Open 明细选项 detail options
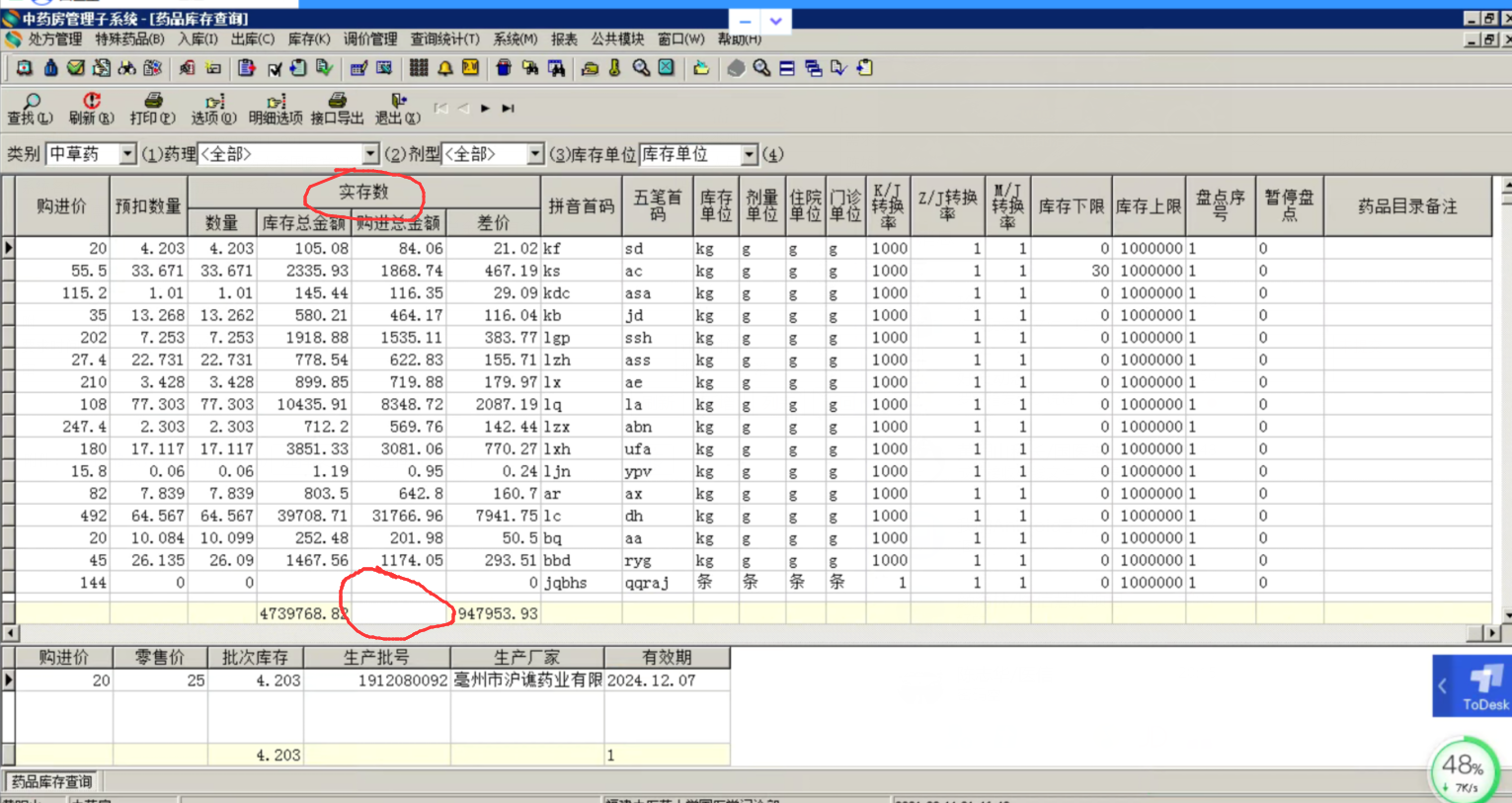 pos(276,108)
